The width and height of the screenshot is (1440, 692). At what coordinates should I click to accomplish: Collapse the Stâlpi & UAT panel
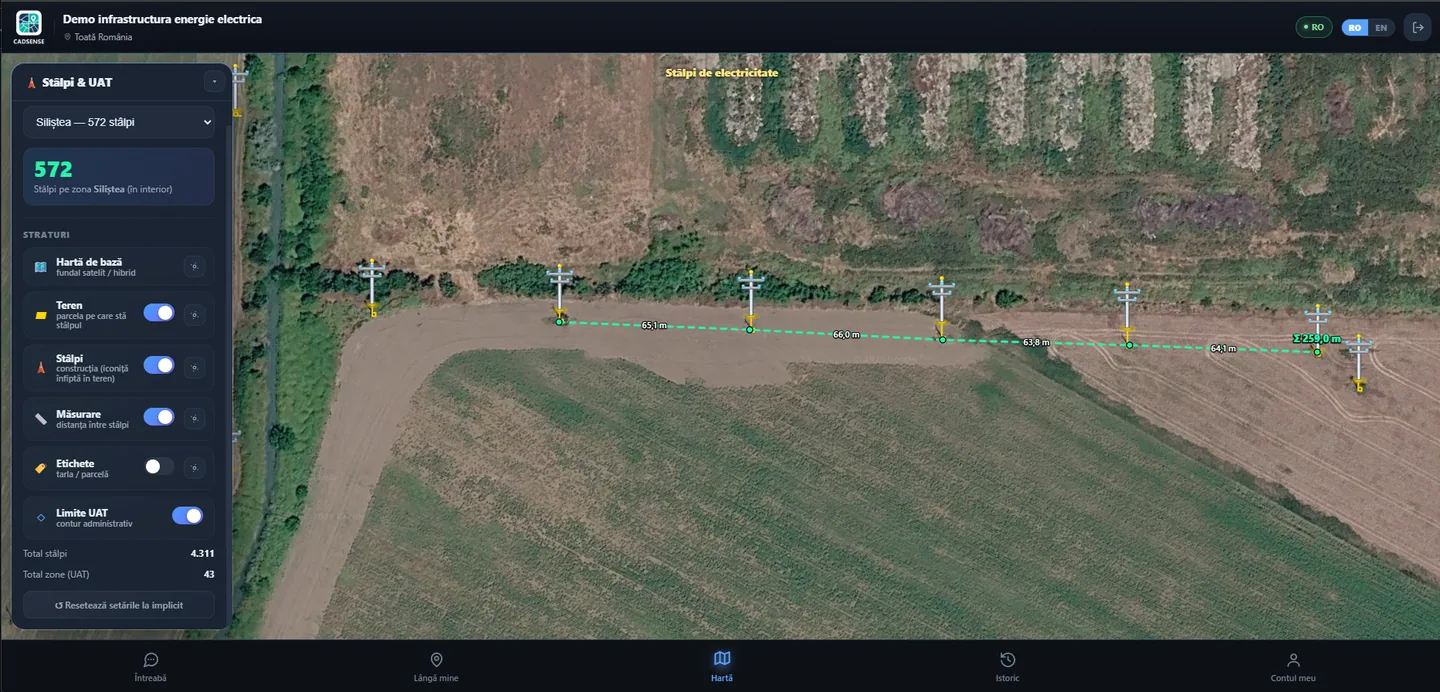pos(215,81)
